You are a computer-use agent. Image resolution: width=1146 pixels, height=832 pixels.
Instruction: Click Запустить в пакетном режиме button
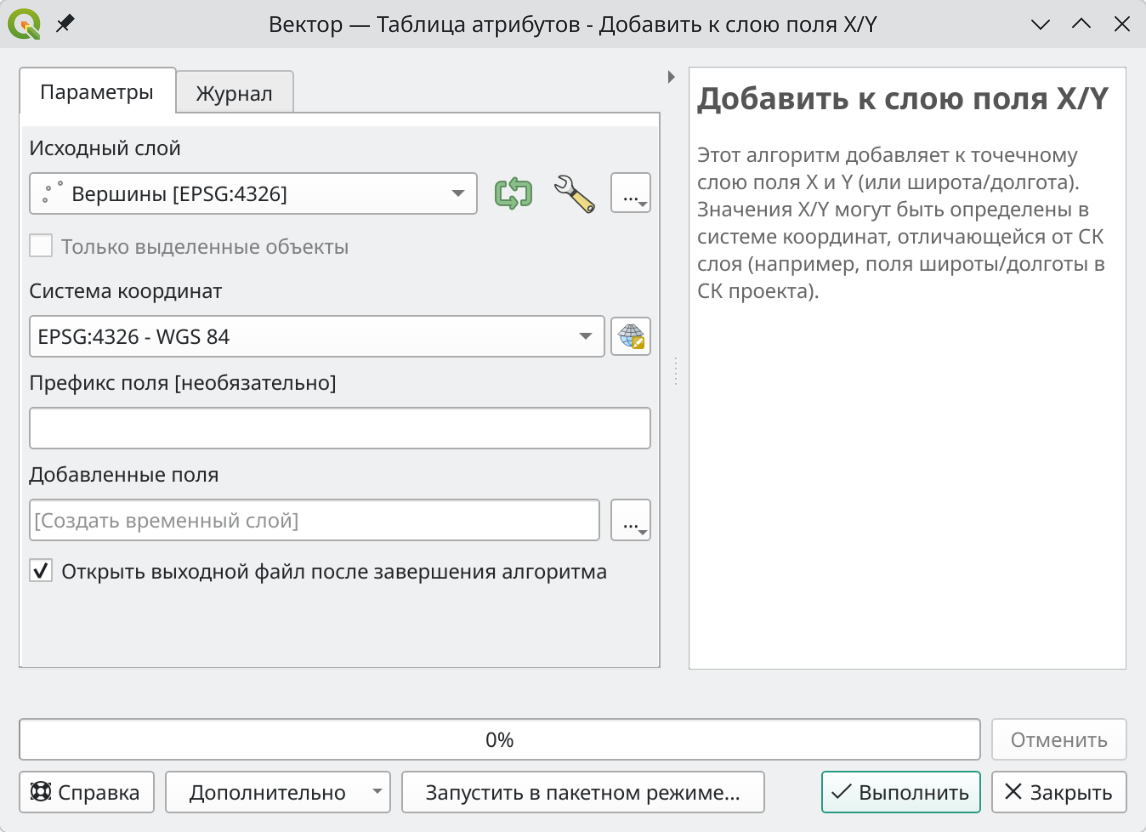582,793
